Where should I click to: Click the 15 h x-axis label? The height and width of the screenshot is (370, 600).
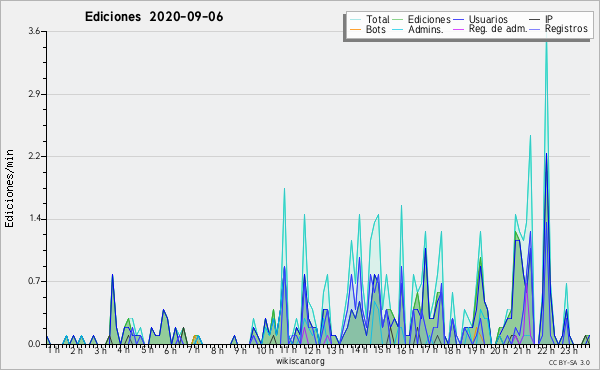382,350
